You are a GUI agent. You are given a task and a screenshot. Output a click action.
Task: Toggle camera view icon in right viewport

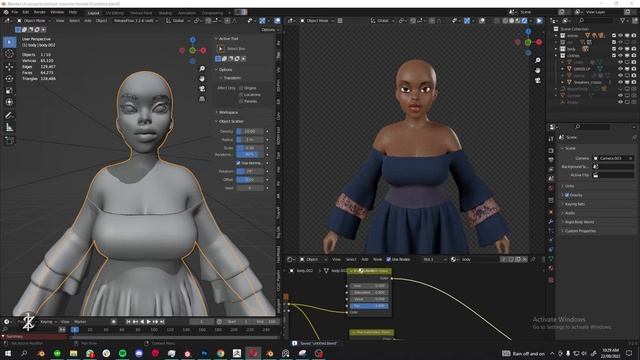point(538,80)
